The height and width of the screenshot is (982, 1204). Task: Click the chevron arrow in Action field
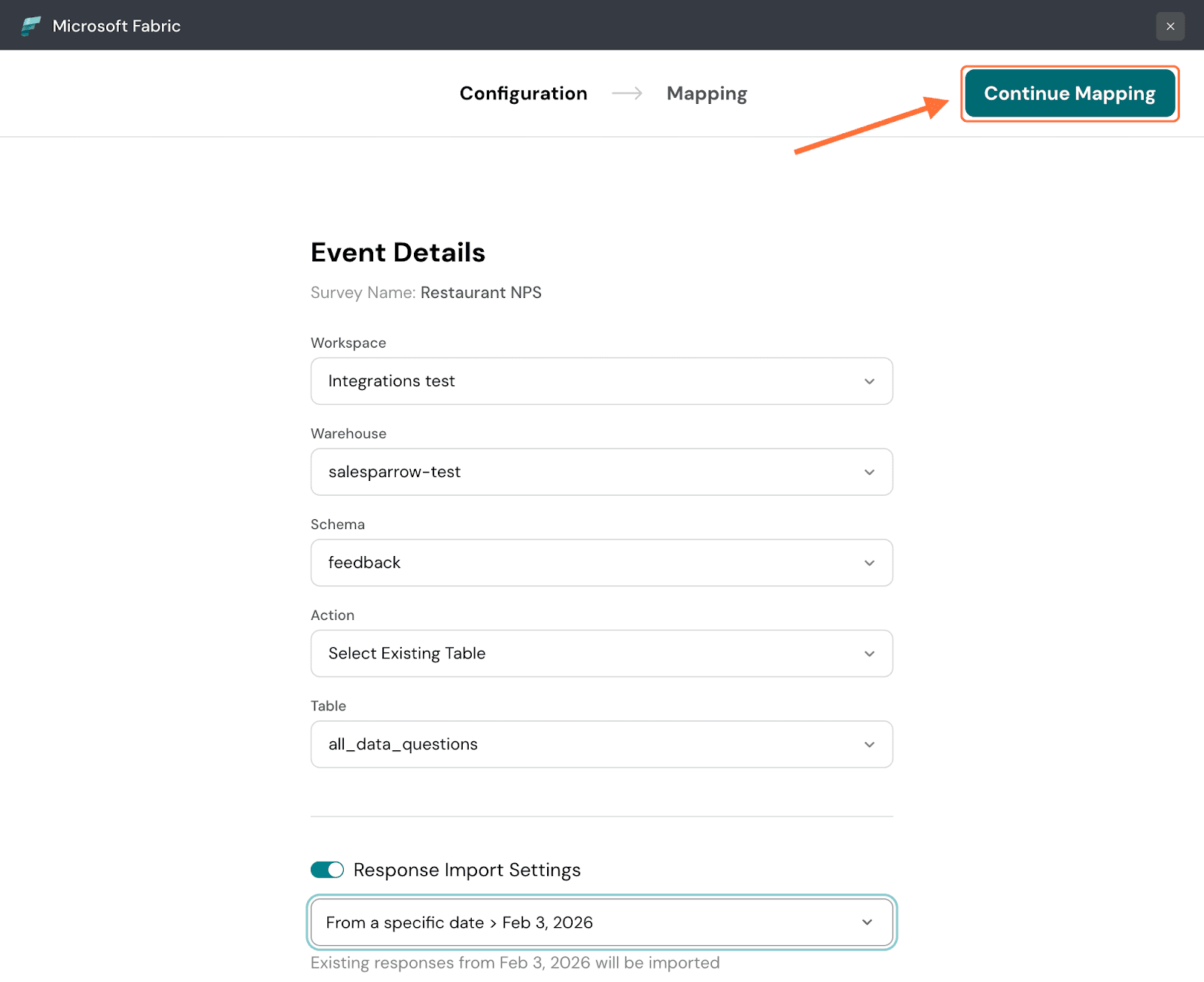click(869, 654)
